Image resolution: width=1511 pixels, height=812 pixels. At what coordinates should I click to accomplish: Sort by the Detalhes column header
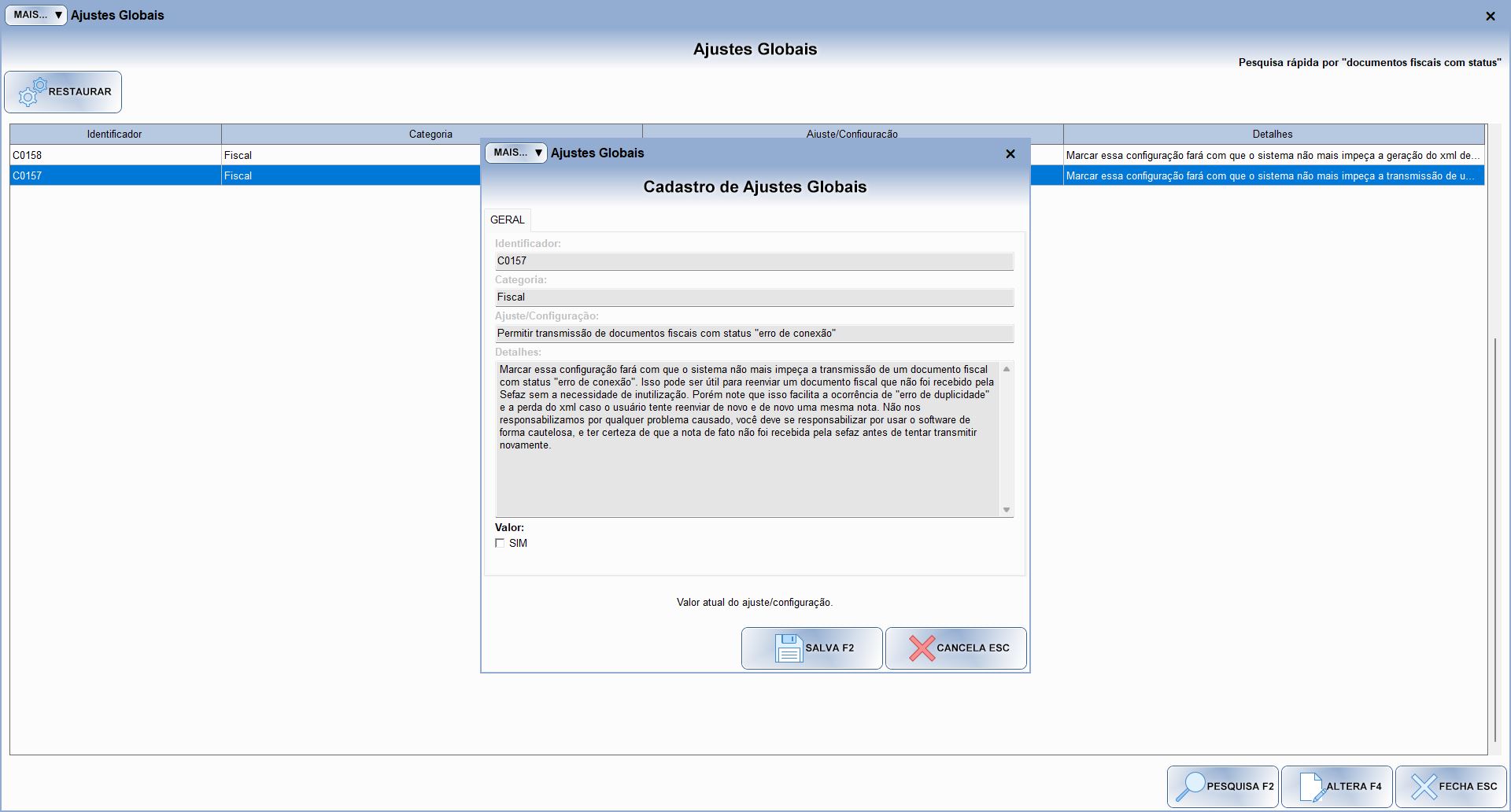tap(1273, 135)
